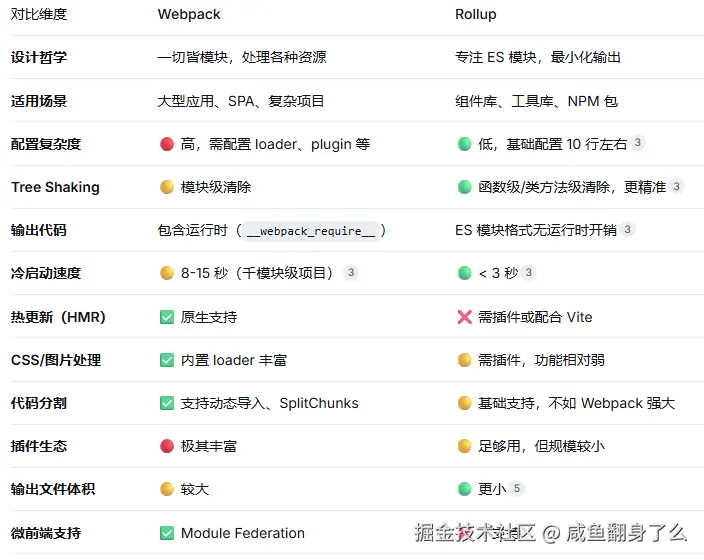704x560 pixels.
Task: Click yellow circle beside 基础支持，不如 Webpack 强大
Action: (x=464, y=403)
